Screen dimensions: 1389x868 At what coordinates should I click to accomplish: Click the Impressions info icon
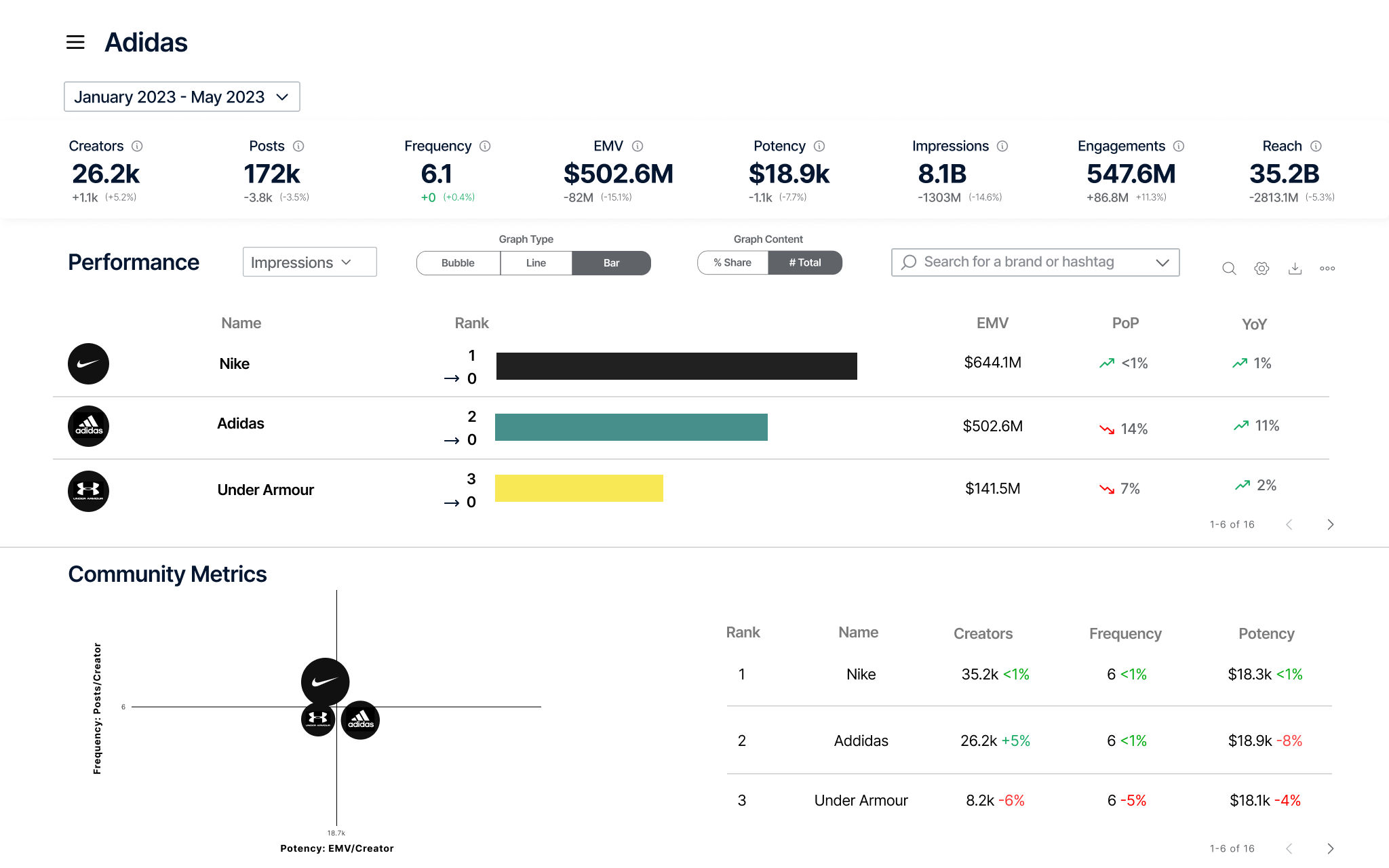click(1002, 146)
